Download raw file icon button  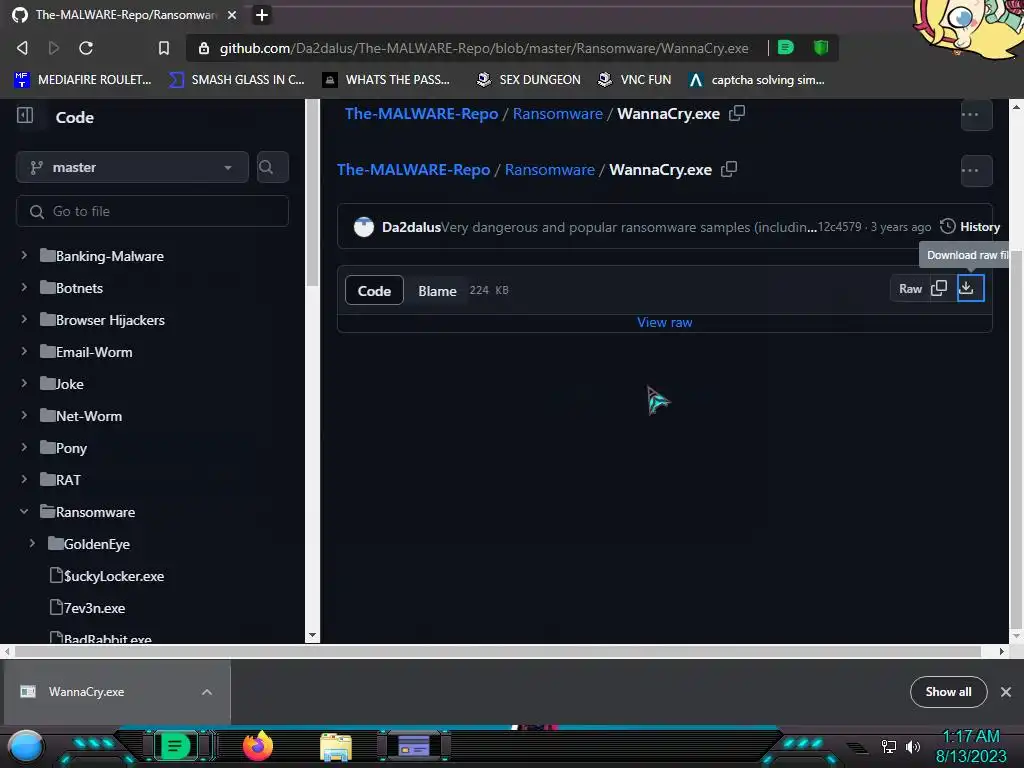(970, 288)
